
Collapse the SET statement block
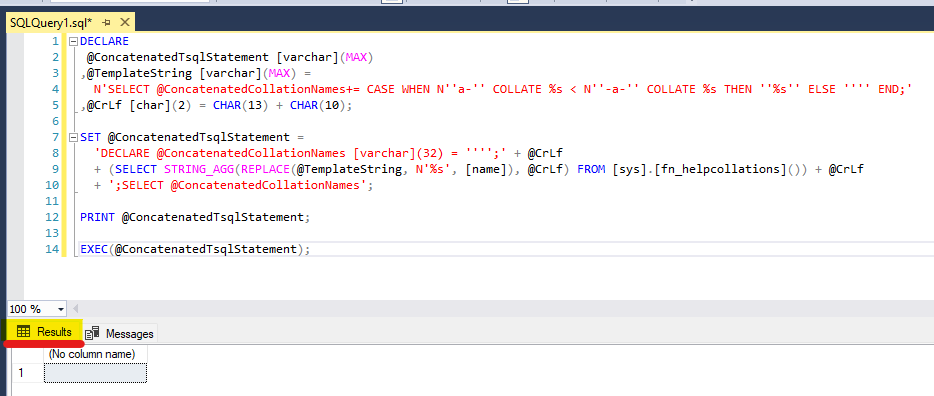[x=73, y=138]
